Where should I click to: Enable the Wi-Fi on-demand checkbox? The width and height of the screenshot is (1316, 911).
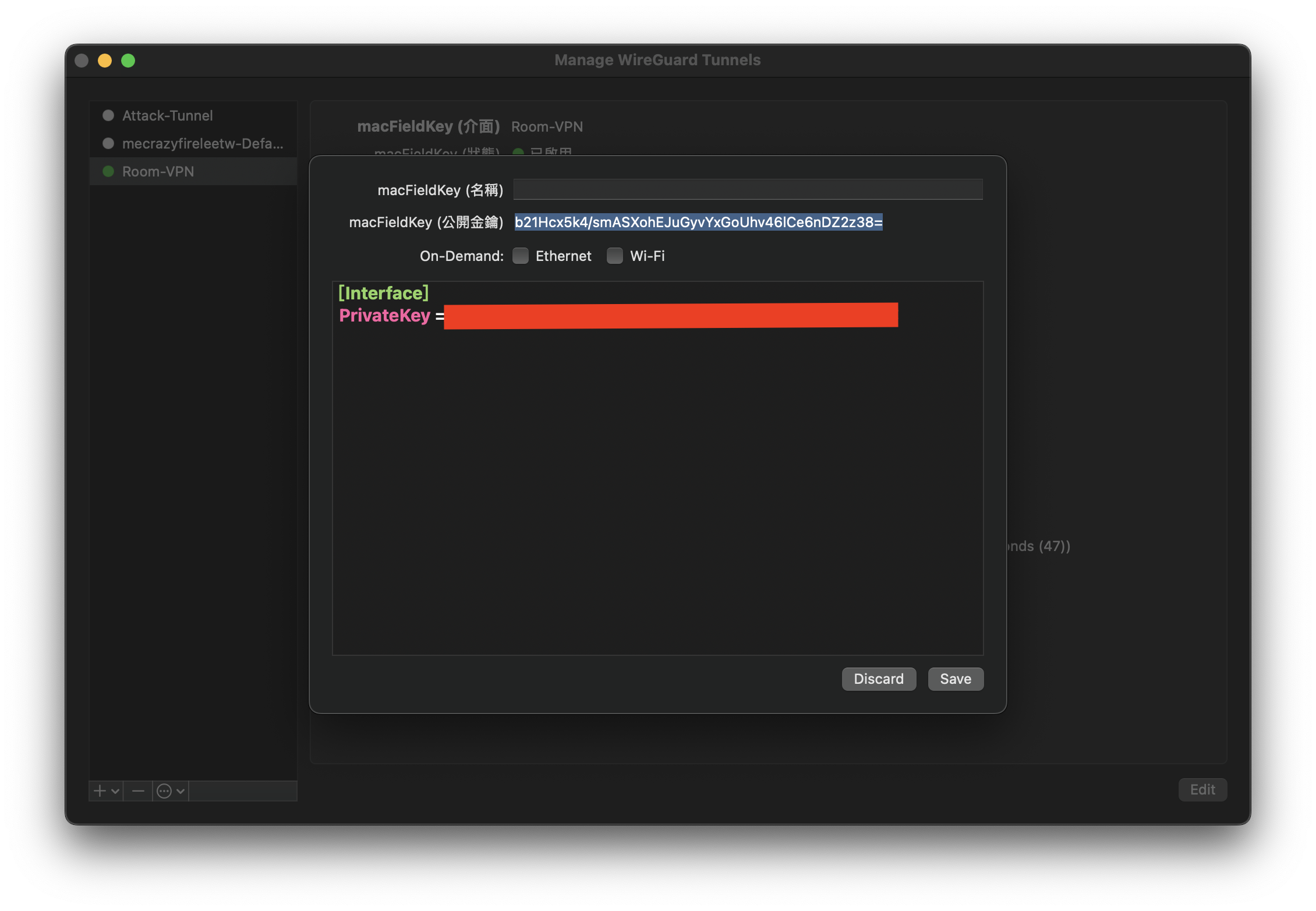click(615, 256)
